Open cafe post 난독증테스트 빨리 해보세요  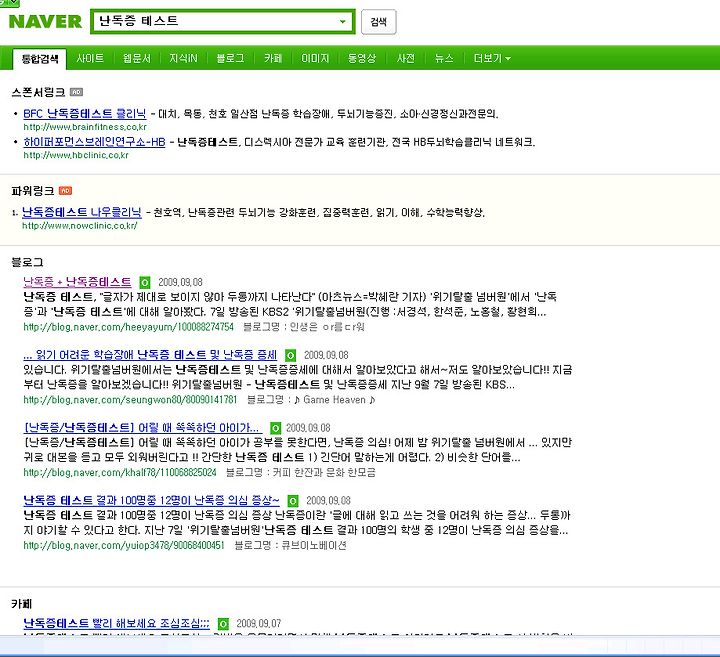pos(116,623)
